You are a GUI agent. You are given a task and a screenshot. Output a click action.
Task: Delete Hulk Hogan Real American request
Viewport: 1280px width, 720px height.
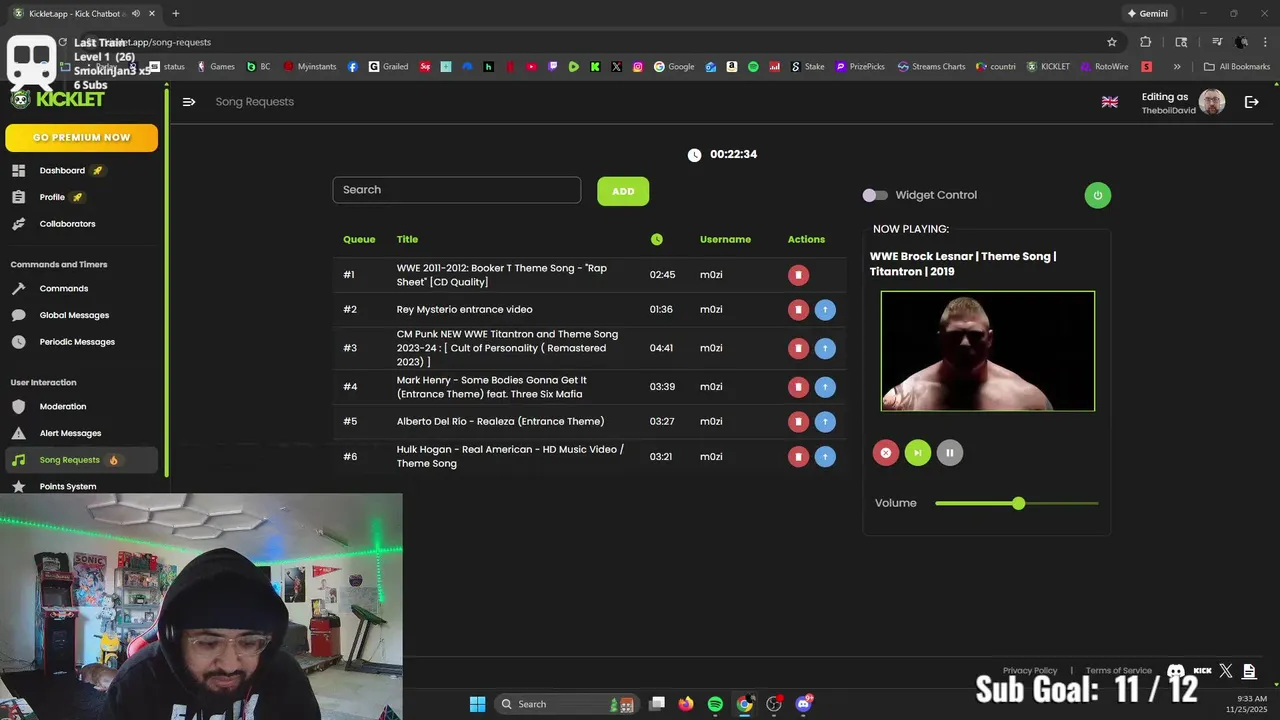click(798, 457)
